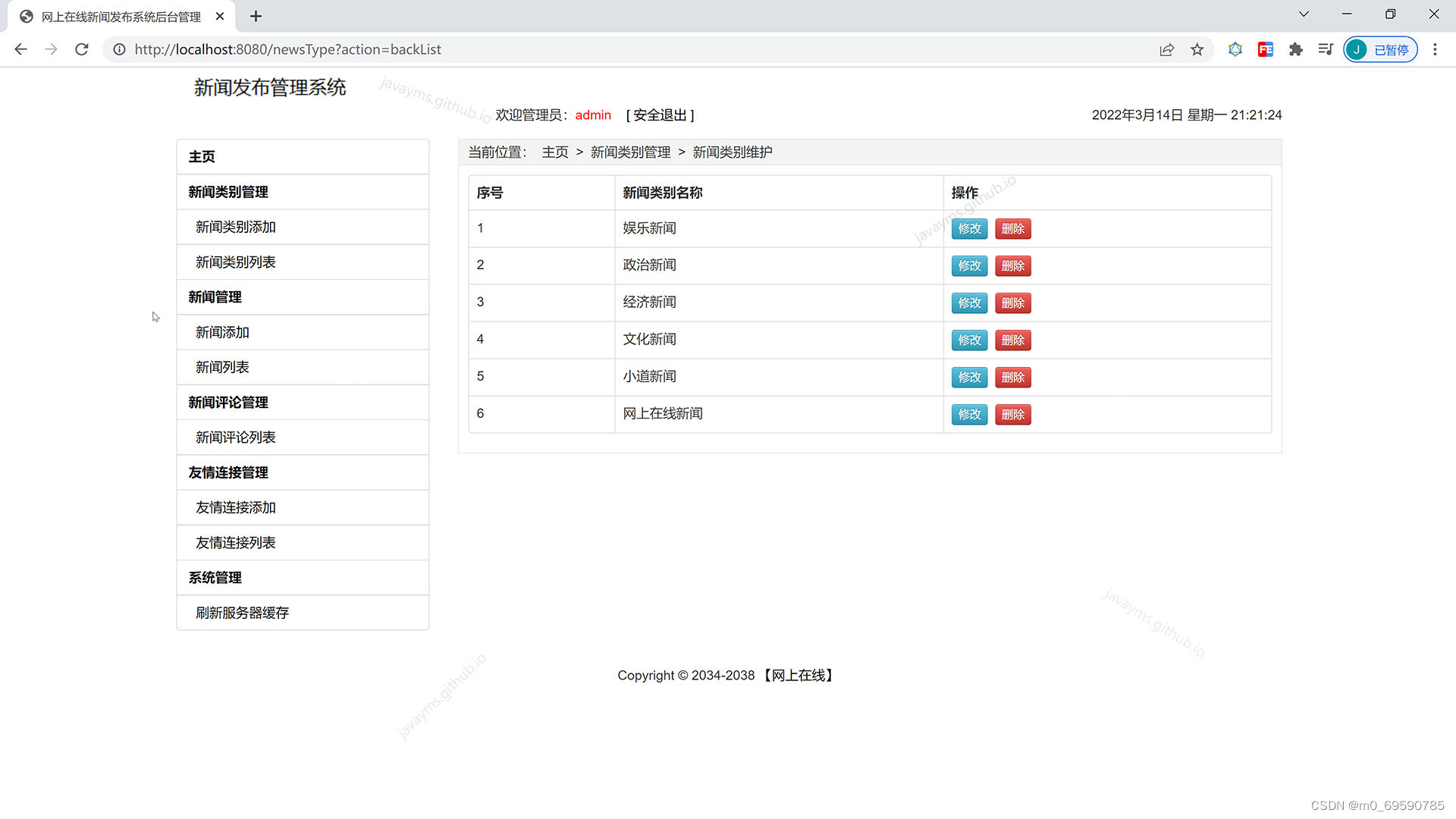This screenshot has width=1456, height=819.
Task: Expand the tab search chevron
Action: pos(1304,14)
